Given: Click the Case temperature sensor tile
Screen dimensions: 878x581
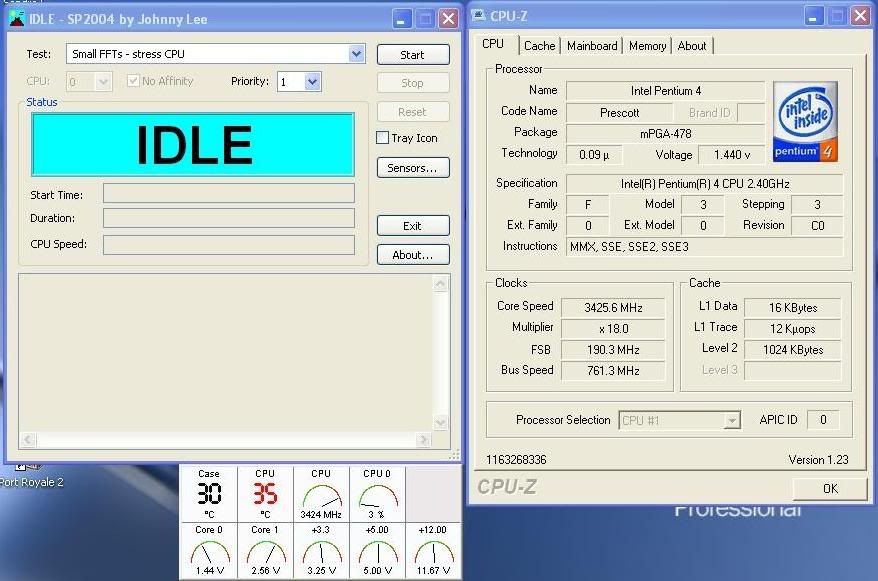Looking at the screenshot, I should [208, 494].
